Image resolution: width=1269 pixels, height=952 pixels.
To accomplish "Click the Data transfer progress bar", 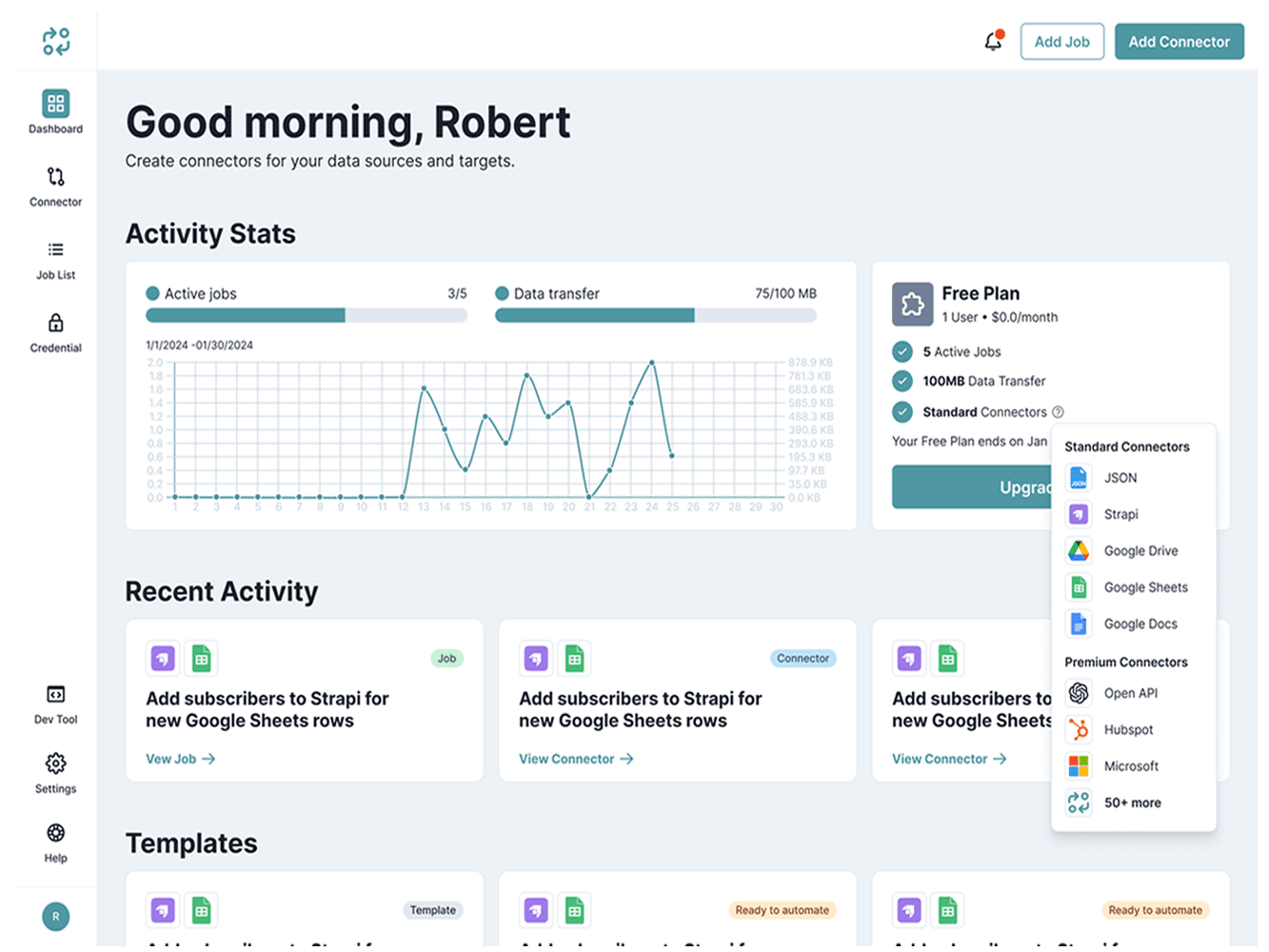I will [656, 315].
